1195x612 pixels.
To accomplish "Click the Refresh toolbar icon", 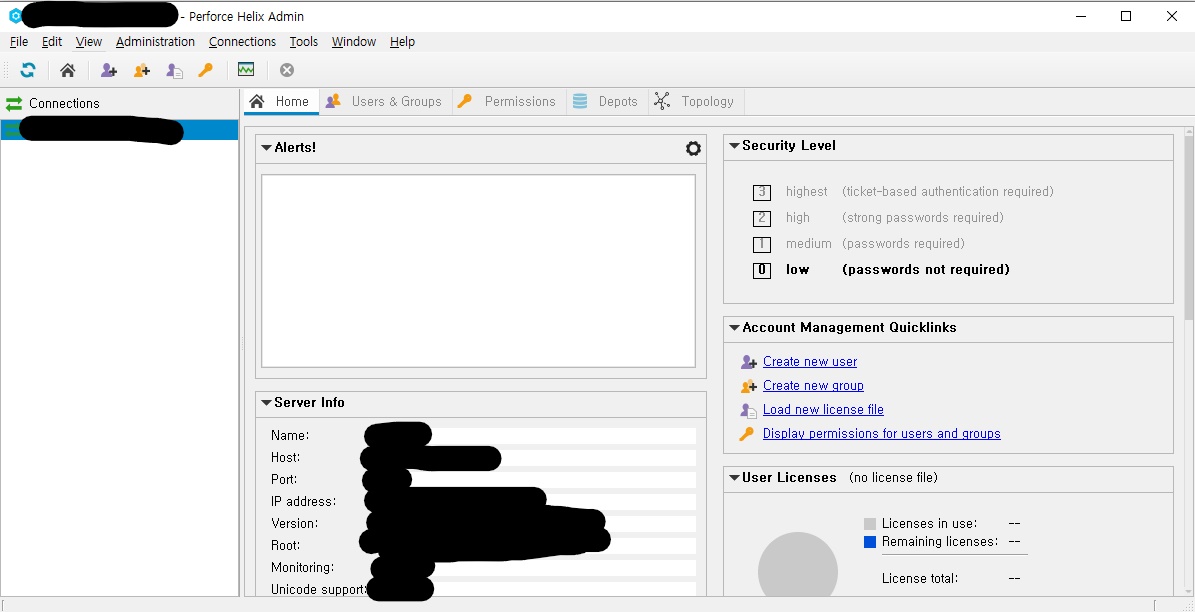I will (28, 70).
